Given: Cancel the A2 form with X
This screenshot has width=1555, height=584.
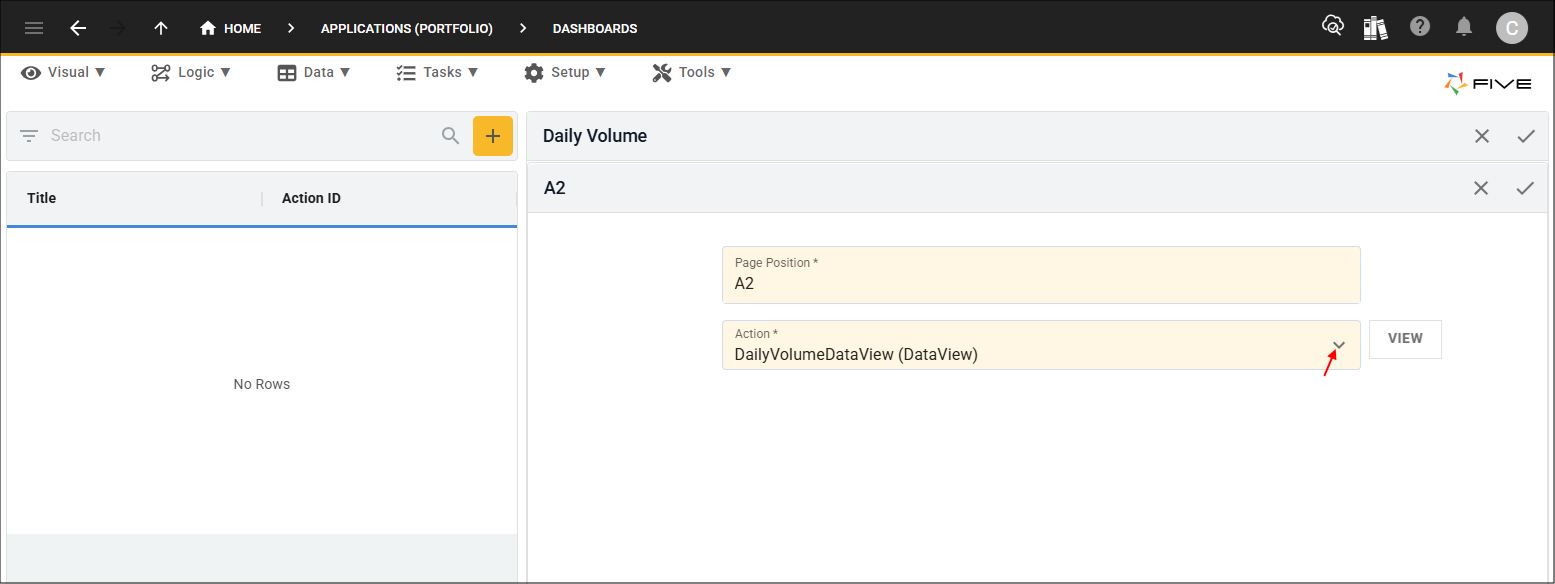Looking at the screenshot, I should tap(1481, 188).
